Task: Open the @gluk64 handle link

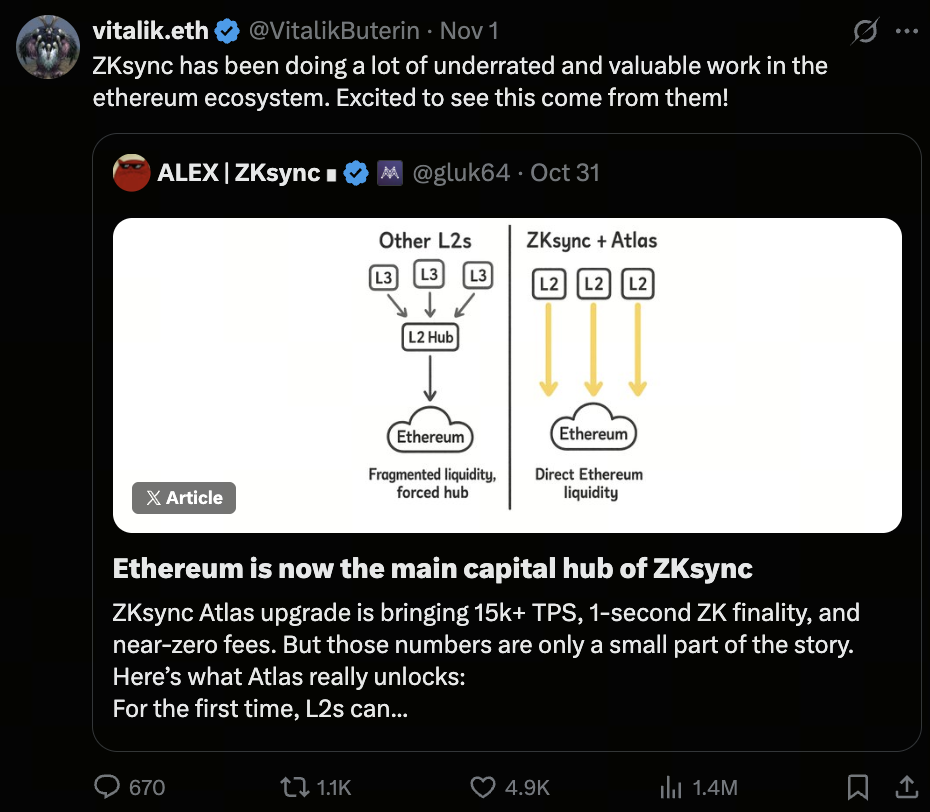Action: tap(461, 173)
